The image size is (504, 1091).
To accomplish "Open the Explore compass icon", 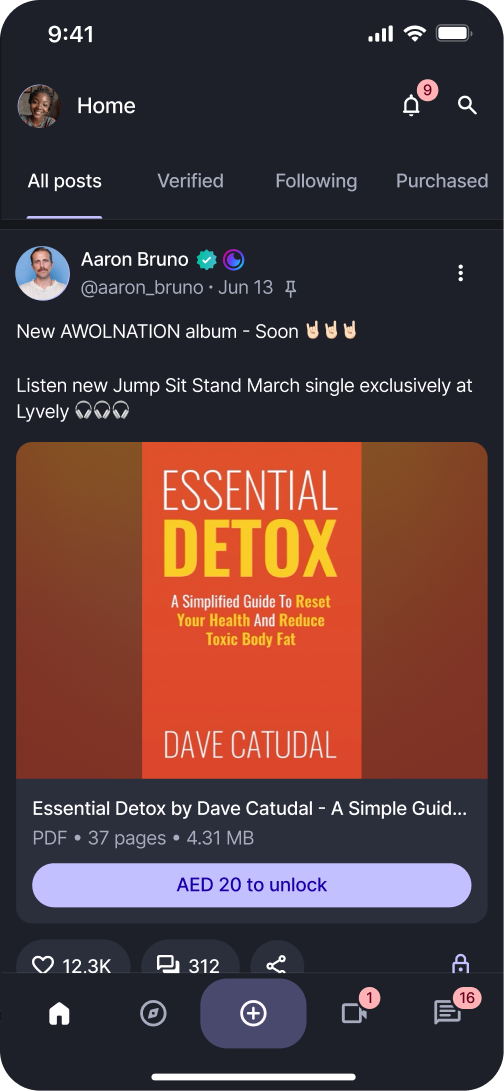I will click(153, 1014).
